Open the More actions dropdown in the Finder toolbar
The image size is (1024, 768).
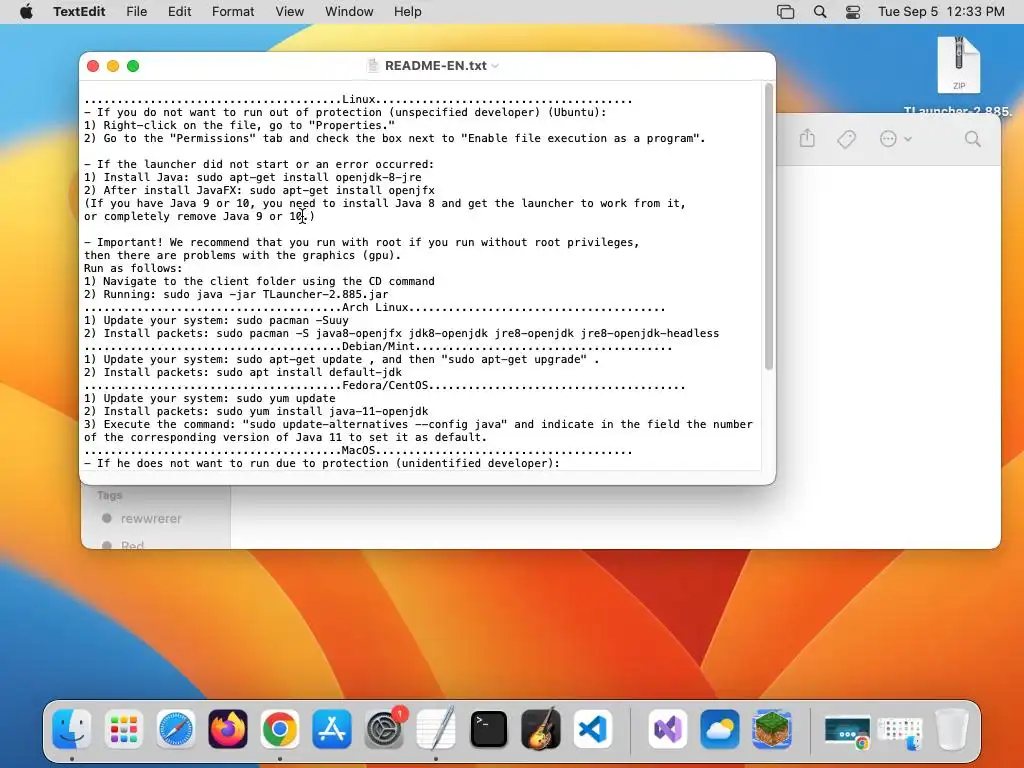[x=895, y=138]
